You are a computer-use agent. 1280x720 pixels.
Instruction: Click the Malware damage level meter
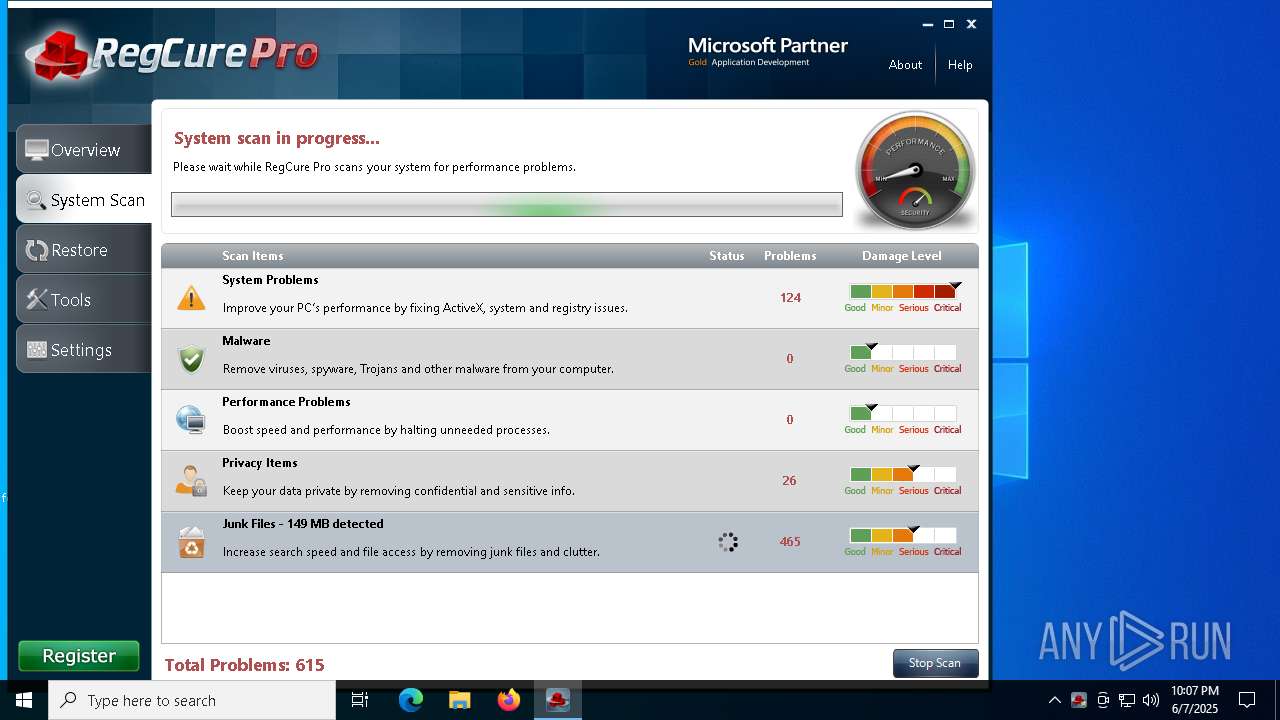(903, 359)
